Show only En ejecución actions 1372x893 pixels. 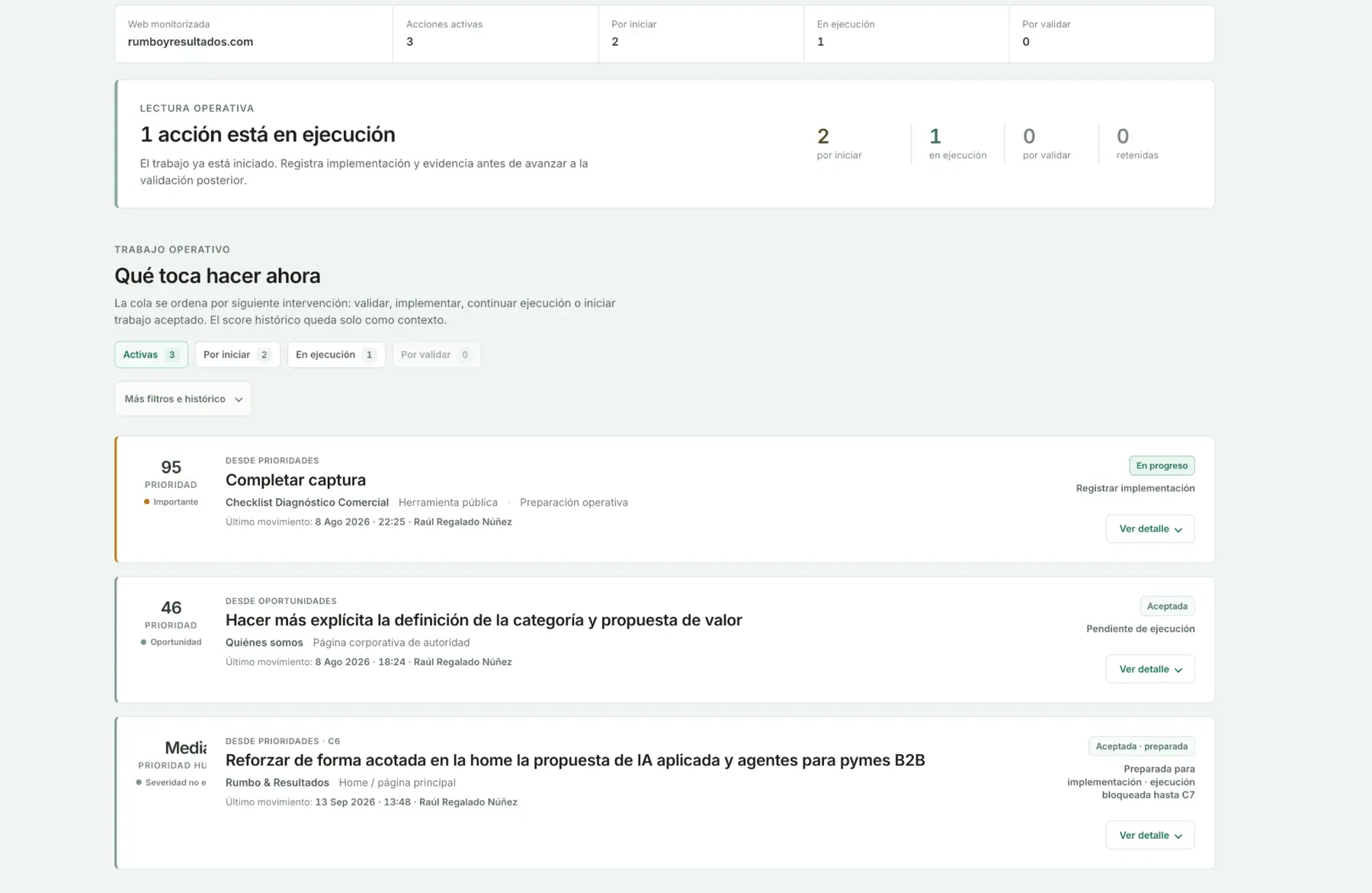[336, 355]
